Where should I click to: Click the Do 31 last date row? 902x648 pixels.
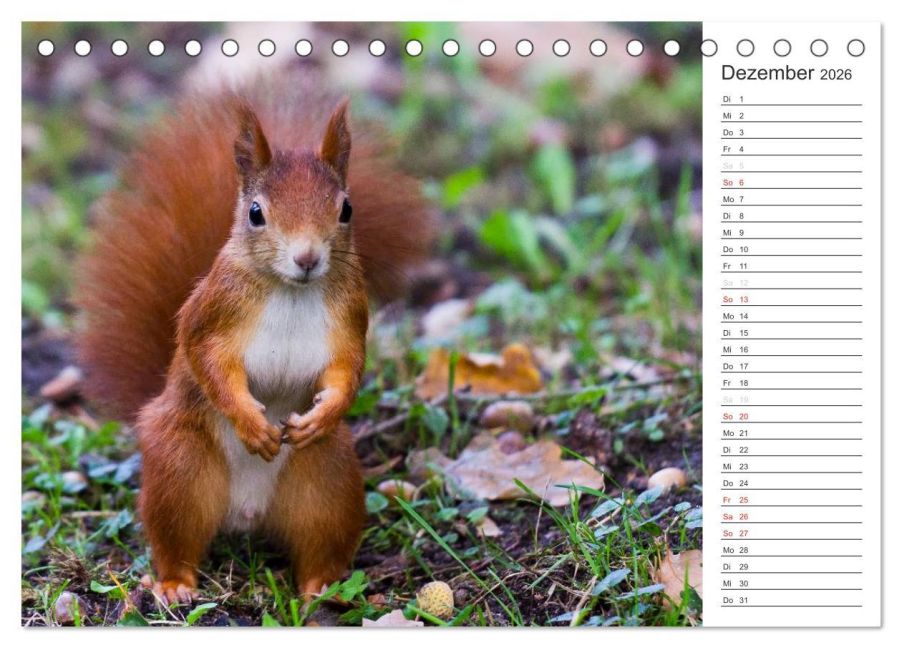[x=792, y=600]
